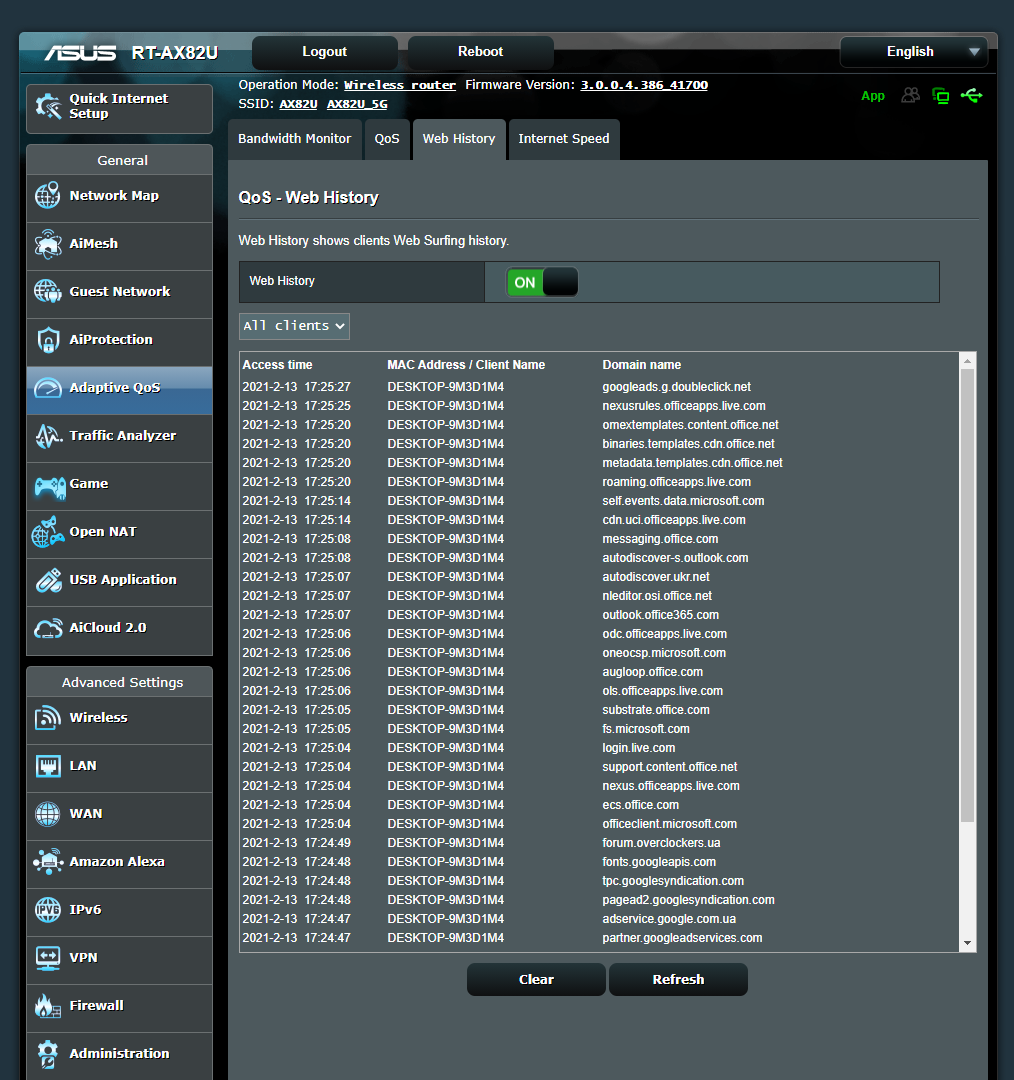Click the partner.googleadservices.com entry
This screenshot has width=1014, height=1080.
[682, 938]
